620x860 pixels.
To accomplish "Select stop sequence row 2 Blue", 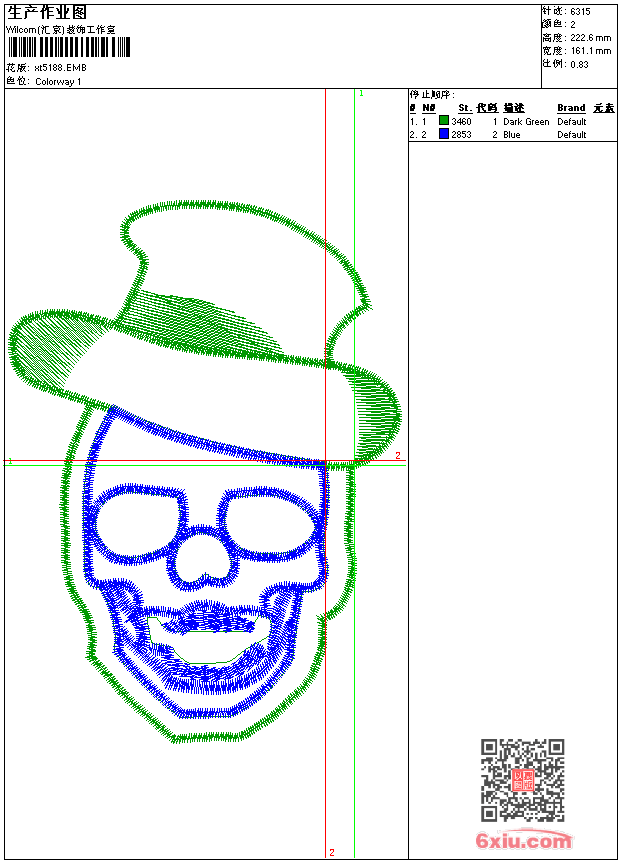I will pyautogui.click(x=512, y=134).
